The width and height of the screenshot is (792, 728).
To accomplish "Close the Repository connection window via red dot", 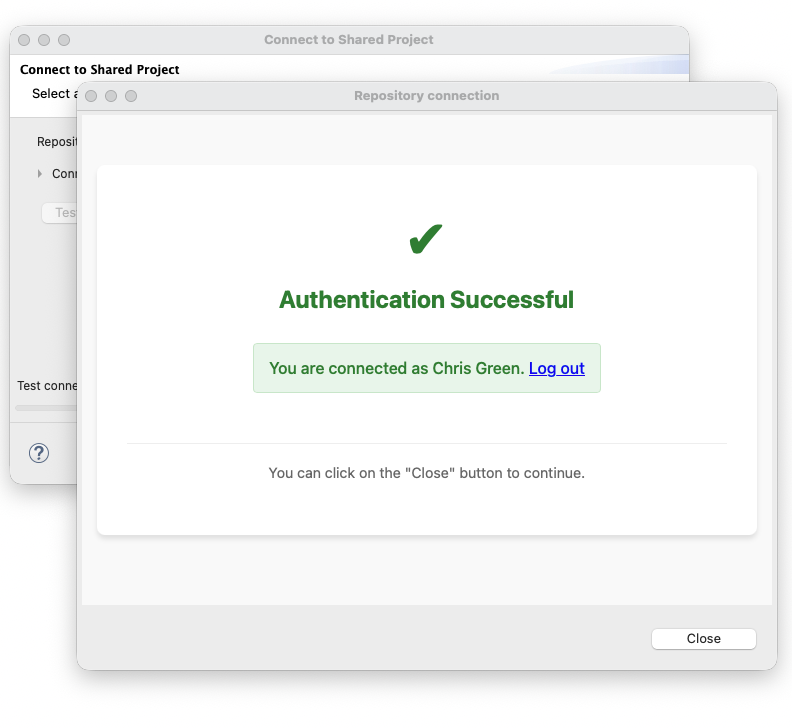I will (91, 96).
